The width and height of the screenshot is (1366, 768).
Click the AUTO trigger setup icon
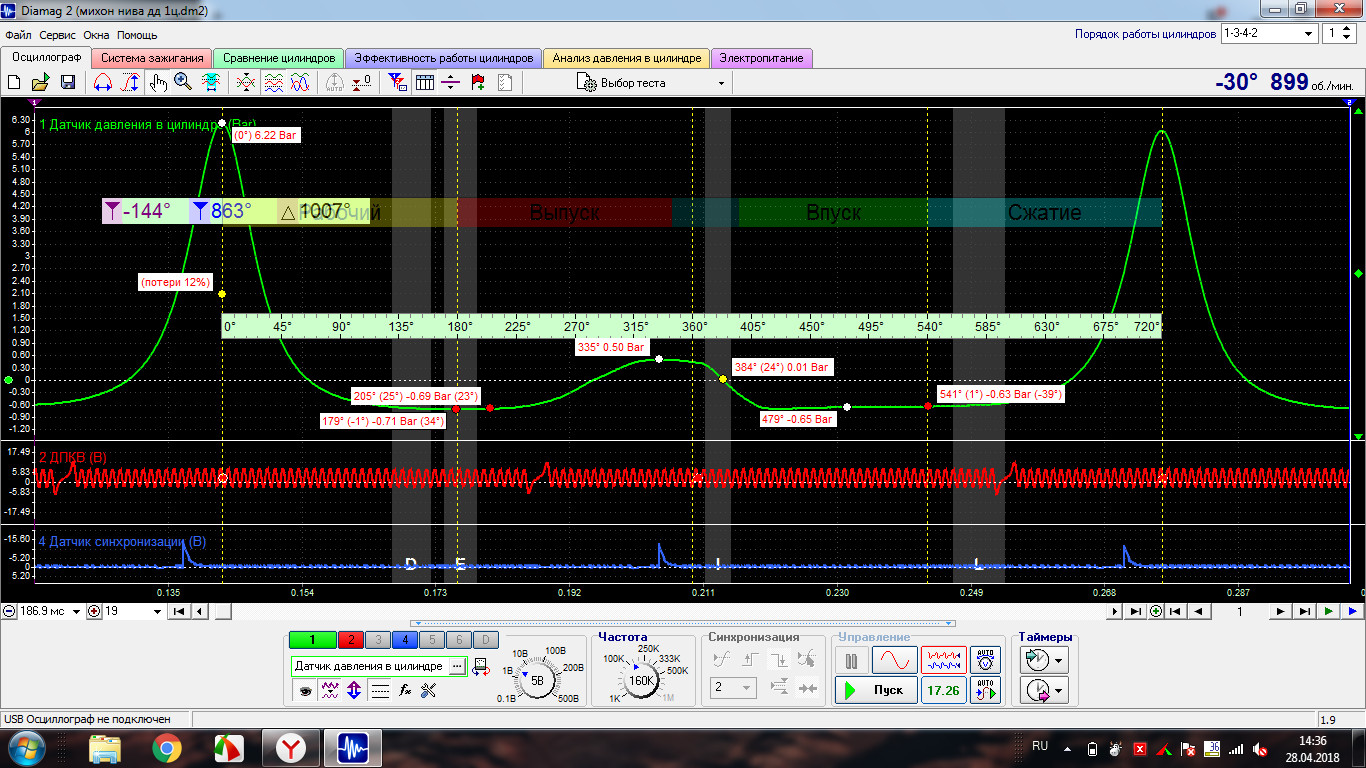pos(986,690)
